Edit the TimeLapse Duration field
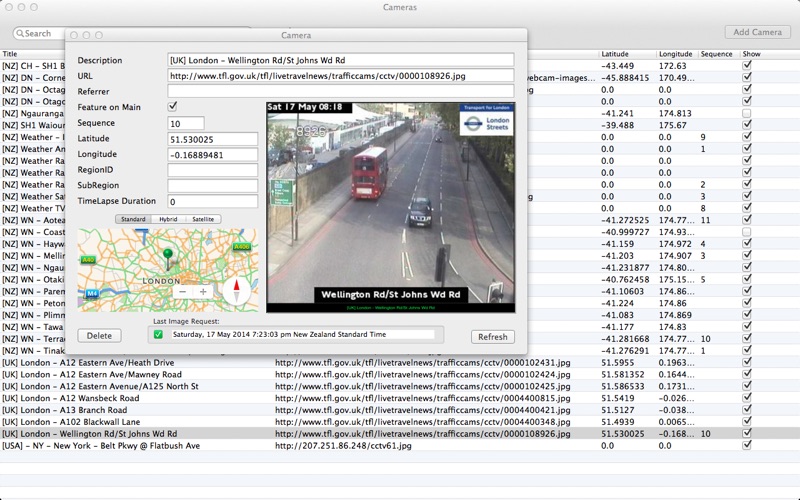This screenshot has width=800, height=500. point(213,202)
